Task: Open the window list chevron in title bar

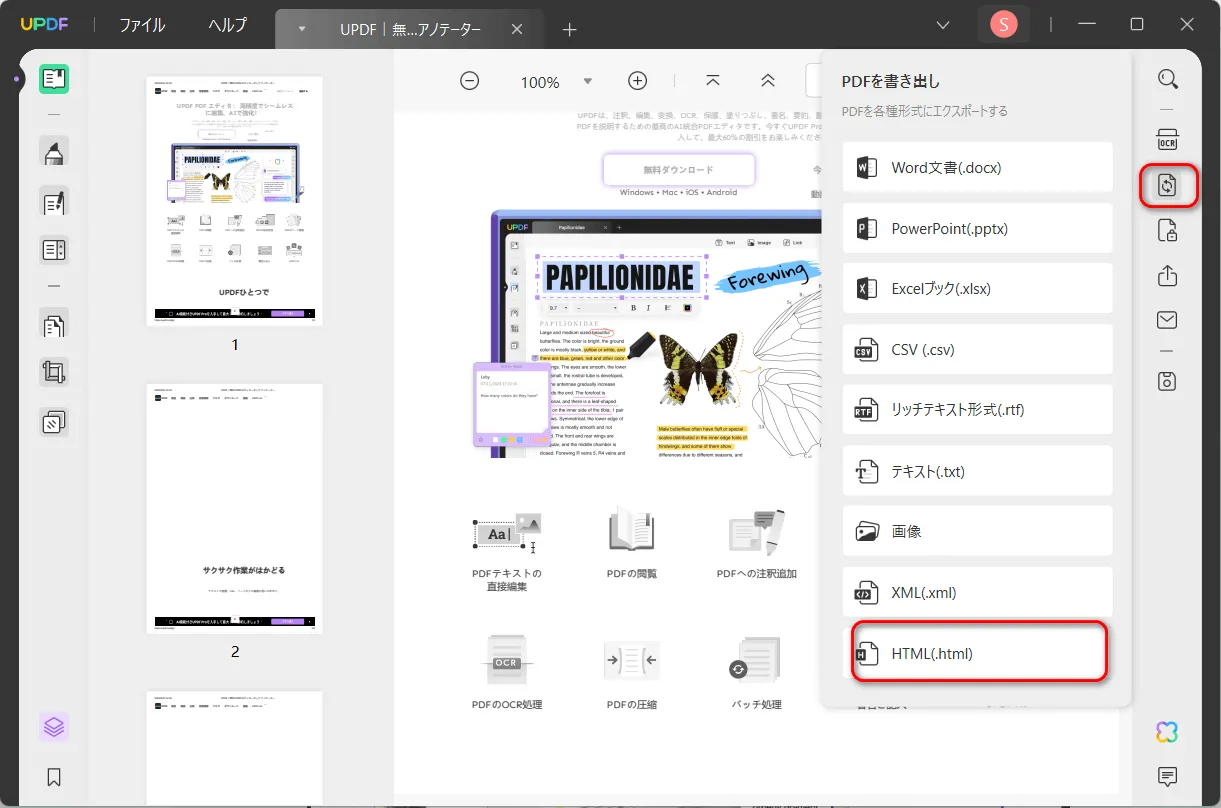Action: (x=942, y=25)
